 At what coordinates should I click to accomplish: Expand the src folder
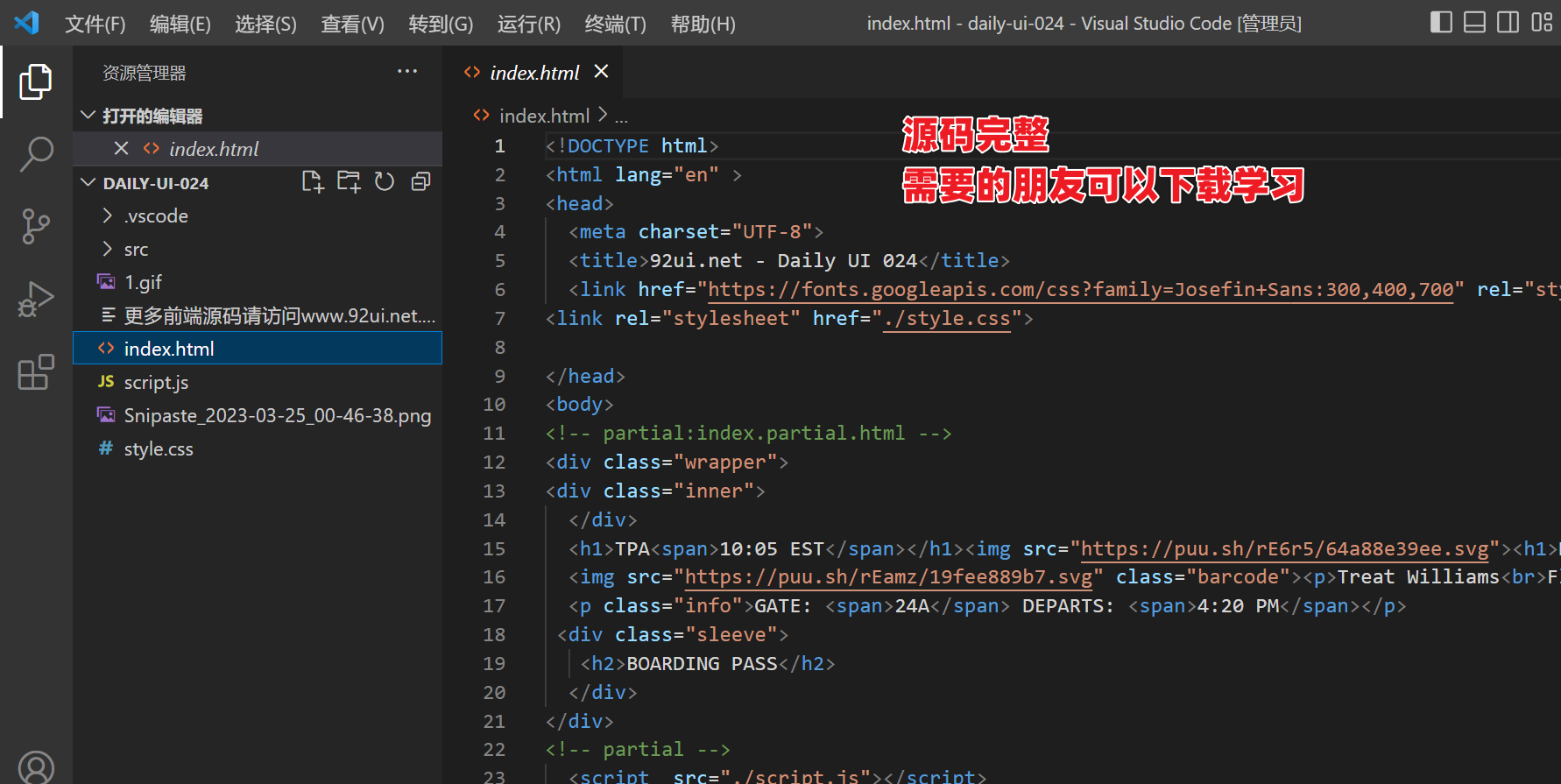(x=136, y=250)
